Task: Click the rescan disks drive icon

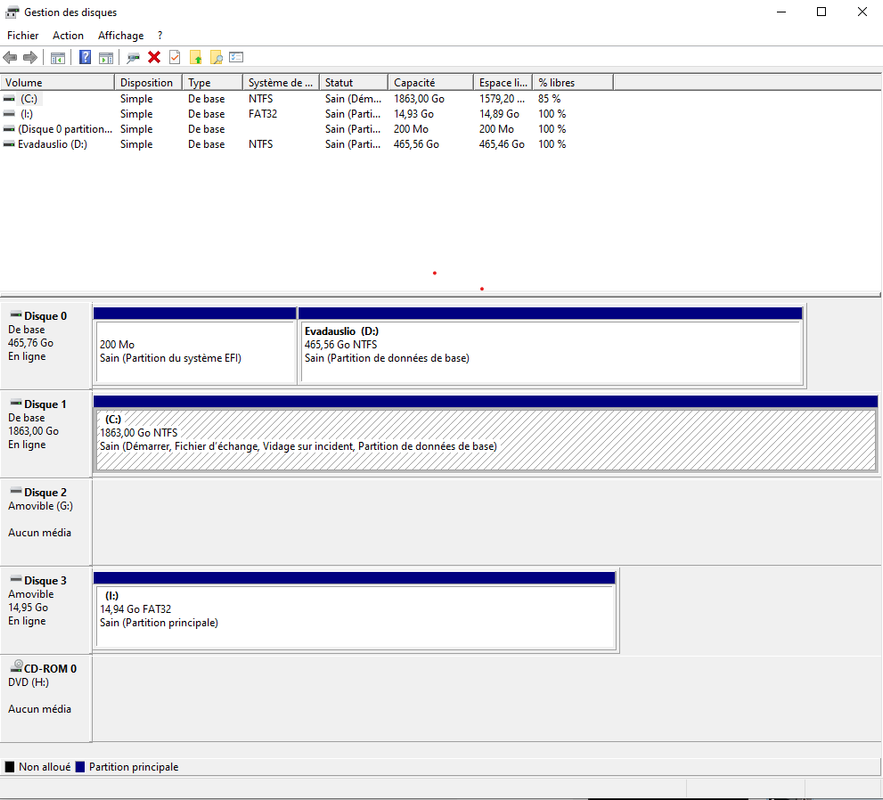Action: point(133,57)
